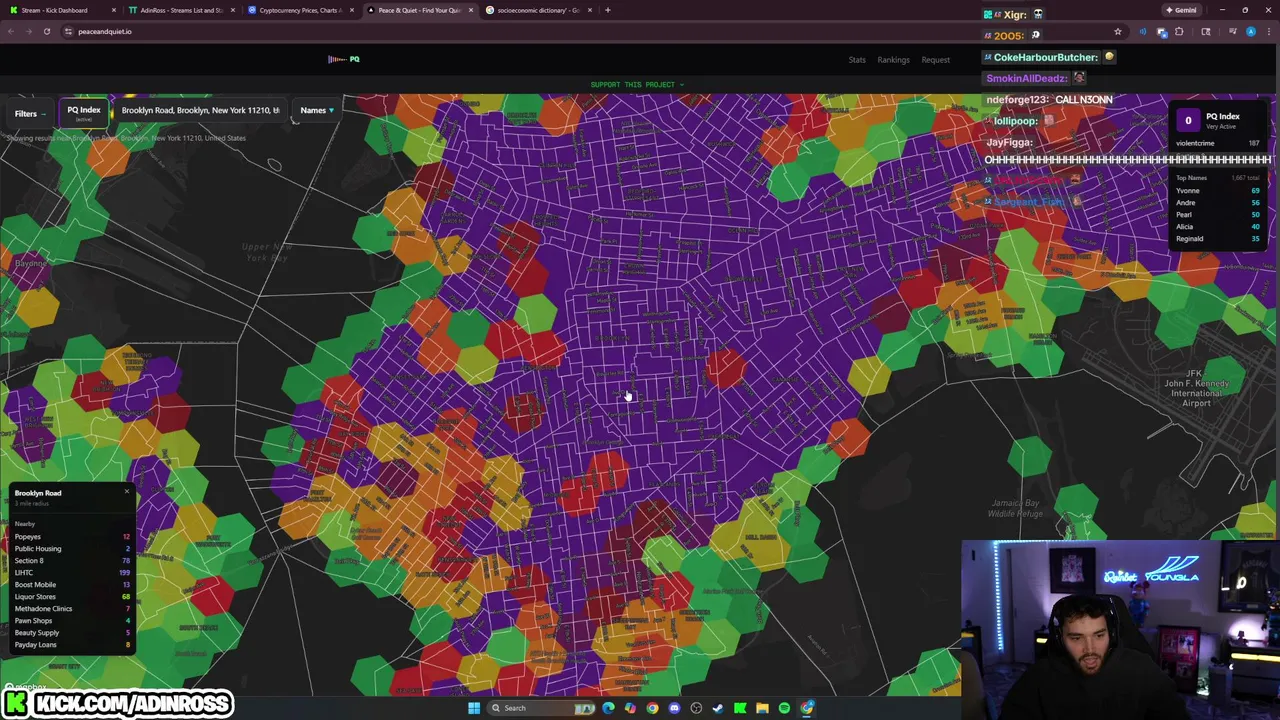Open the Chrome profile avatar
Image resolution: width=1280 pixels, height=720 pixels.
coord(1250,31)
